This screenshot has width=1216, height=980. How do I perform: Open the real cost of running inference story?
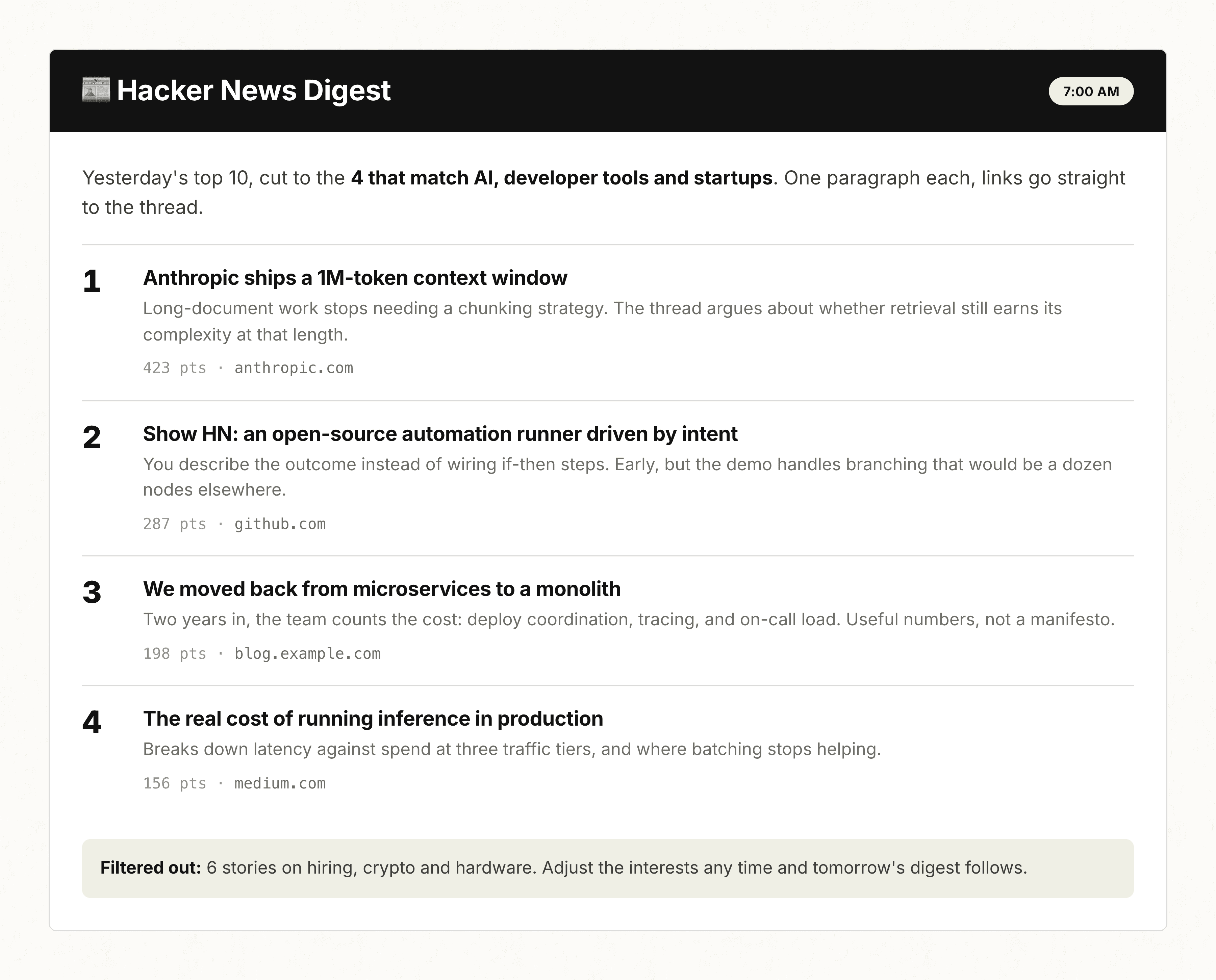373,719
